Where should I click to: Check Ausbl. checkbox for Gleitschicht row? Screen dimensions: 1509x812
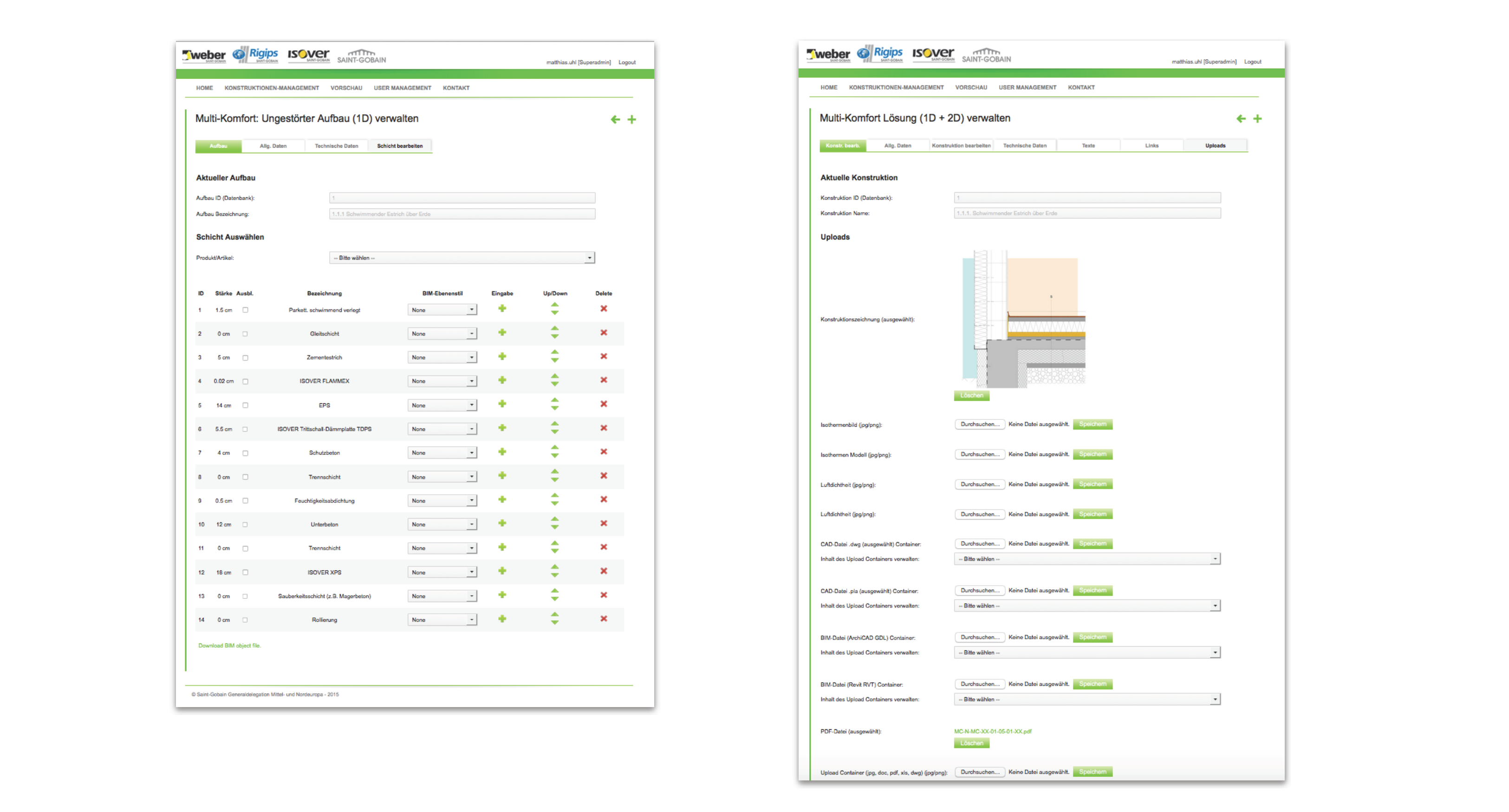[246, 334]
